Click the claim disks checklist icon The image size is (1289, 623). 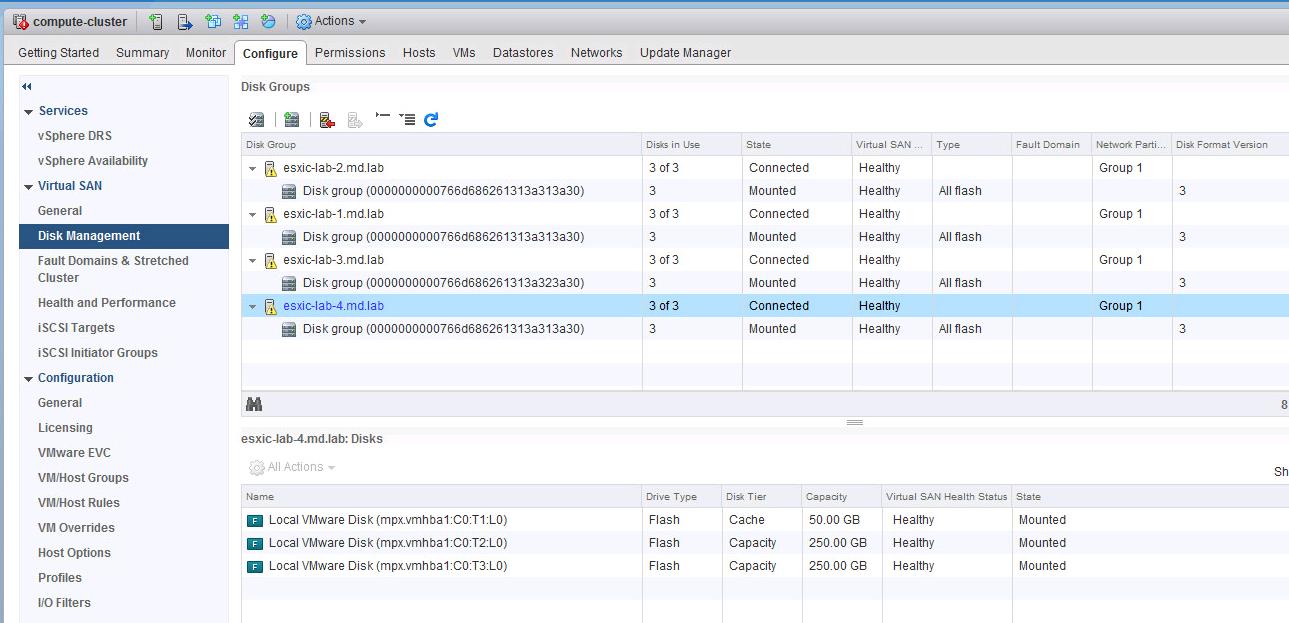tap(257, 120)
